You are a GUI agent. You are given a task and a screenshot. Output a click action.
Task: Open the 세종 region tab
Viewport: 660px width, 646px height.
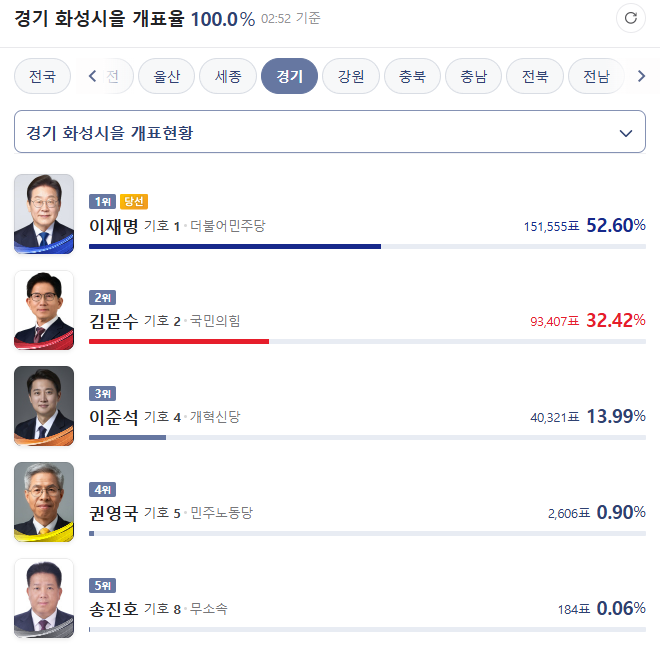click(228, 76)
